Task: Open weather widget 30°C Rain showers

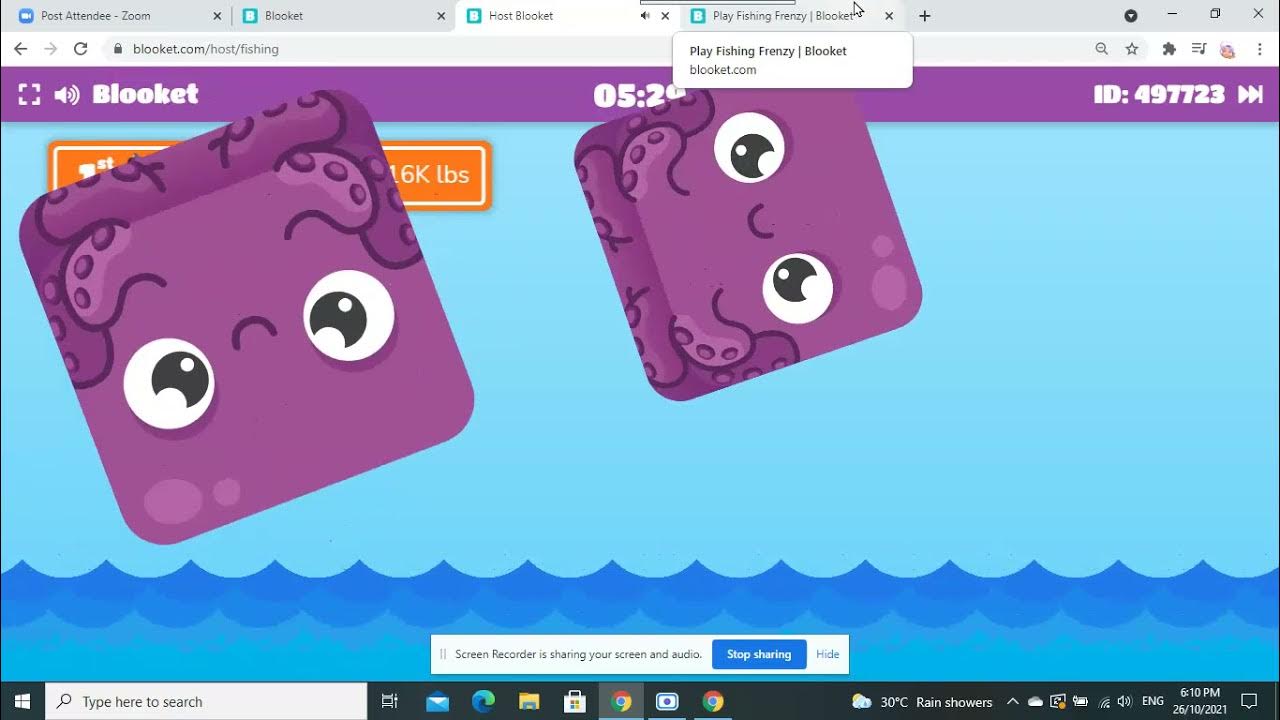Action: tap(922, 701)
